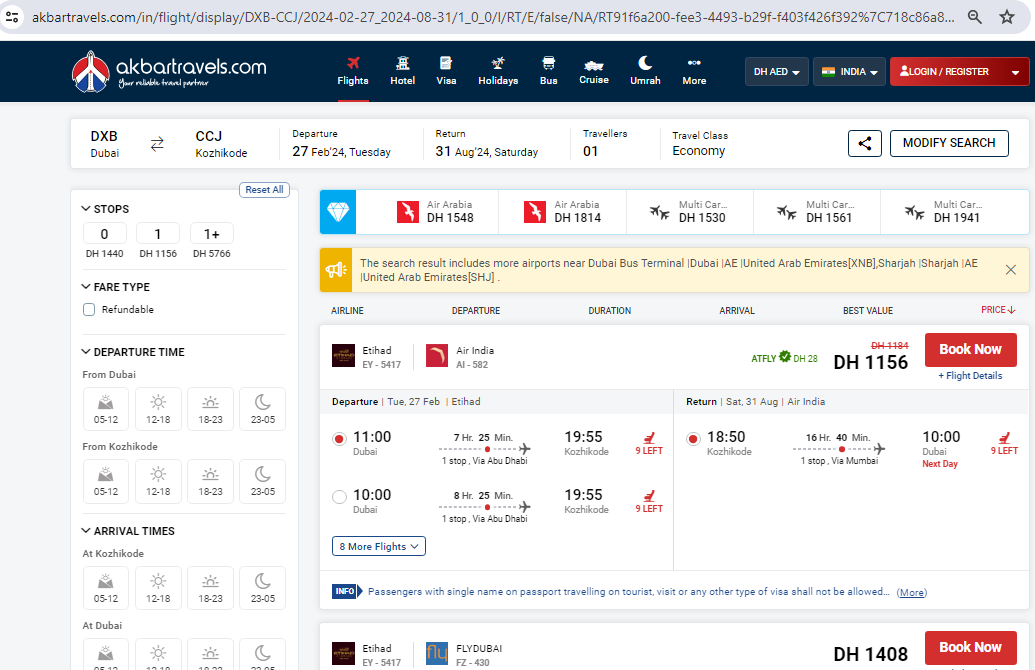This screenshot has height=670, width=1035.
Task: Click Reset All filters
Action: (x=264, y=189)
